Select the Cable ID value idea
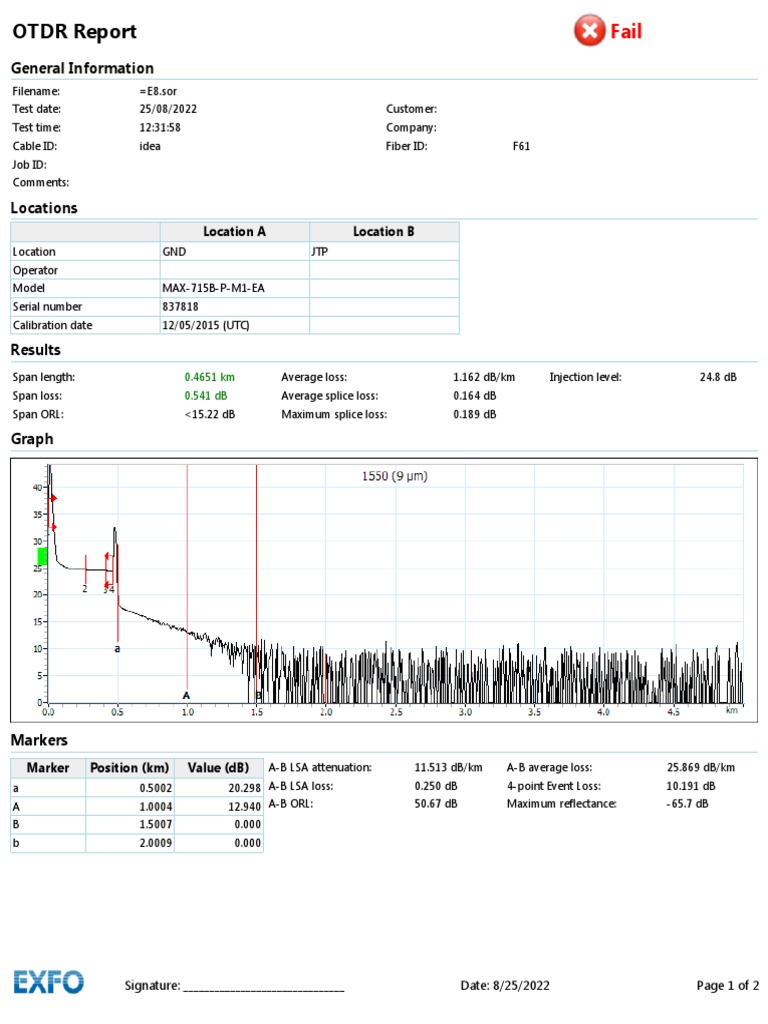 [x=150, y=146]
